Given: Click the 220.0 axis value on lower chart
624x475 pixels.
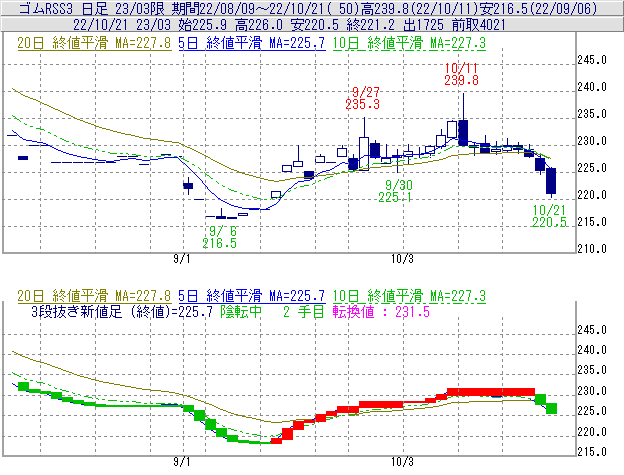Looking at the screenshot, I should point(592,432).
